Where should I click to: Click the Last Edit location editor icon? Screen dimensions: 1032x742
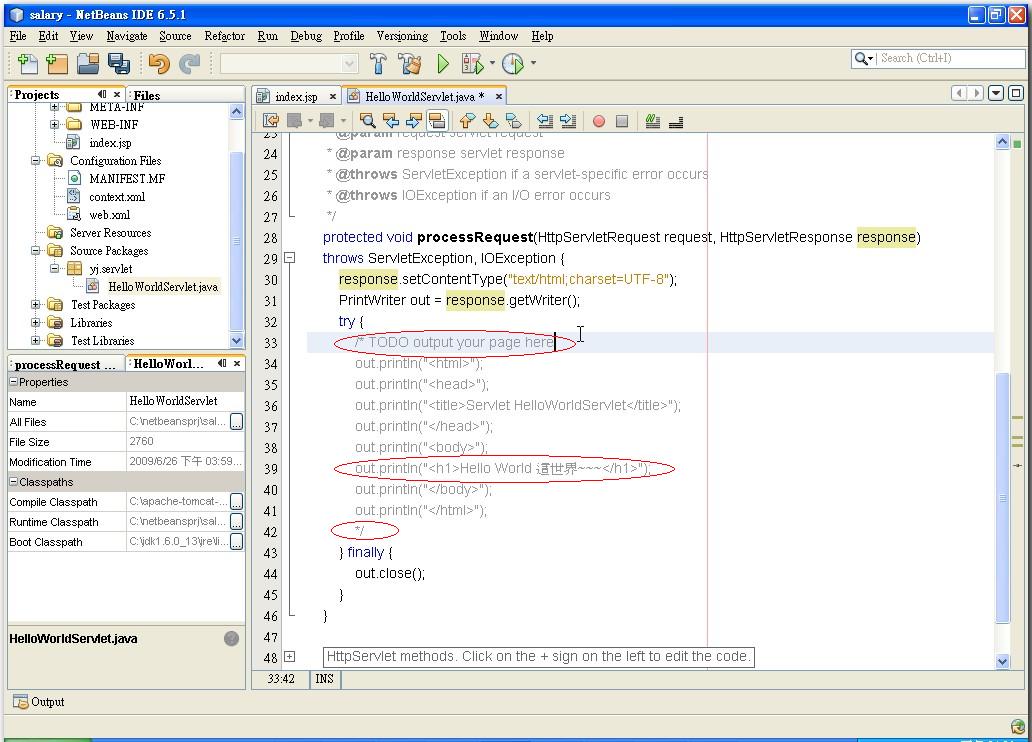(x=271, y=120)
